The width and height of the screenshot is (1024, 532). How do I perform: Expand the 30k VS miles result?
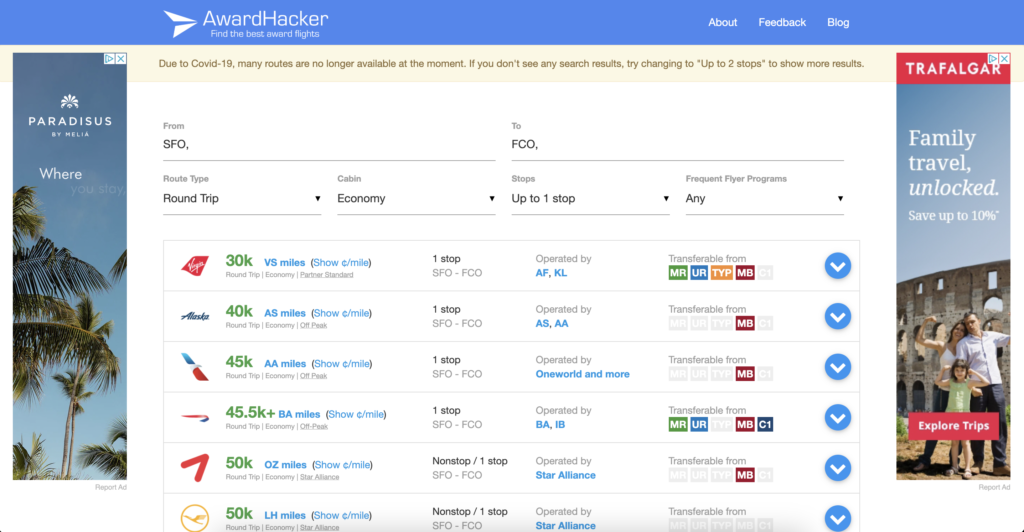point(837,266)
